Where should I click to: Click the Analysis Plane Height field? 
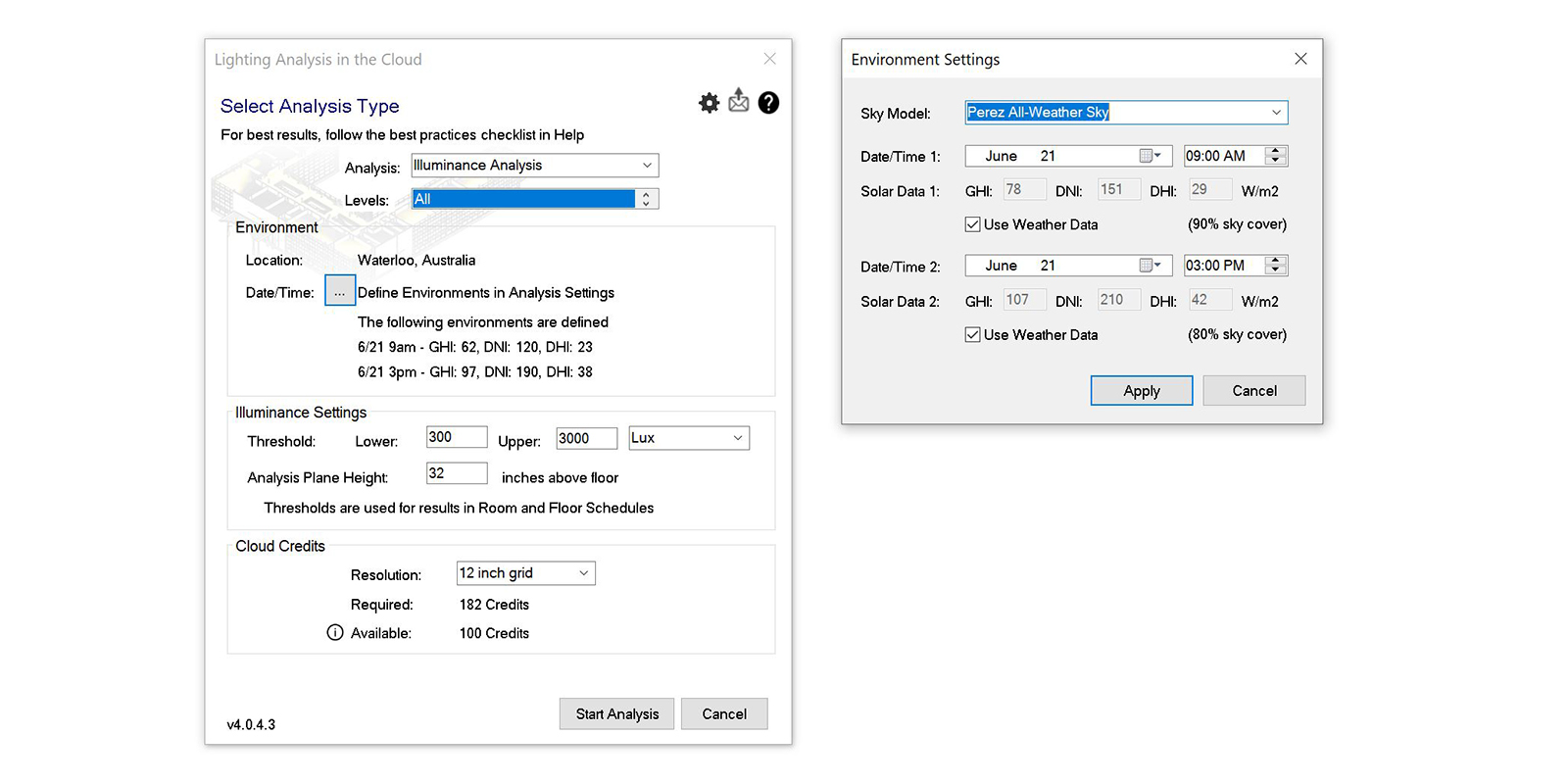pyautogui.click(x=456, y=473)
